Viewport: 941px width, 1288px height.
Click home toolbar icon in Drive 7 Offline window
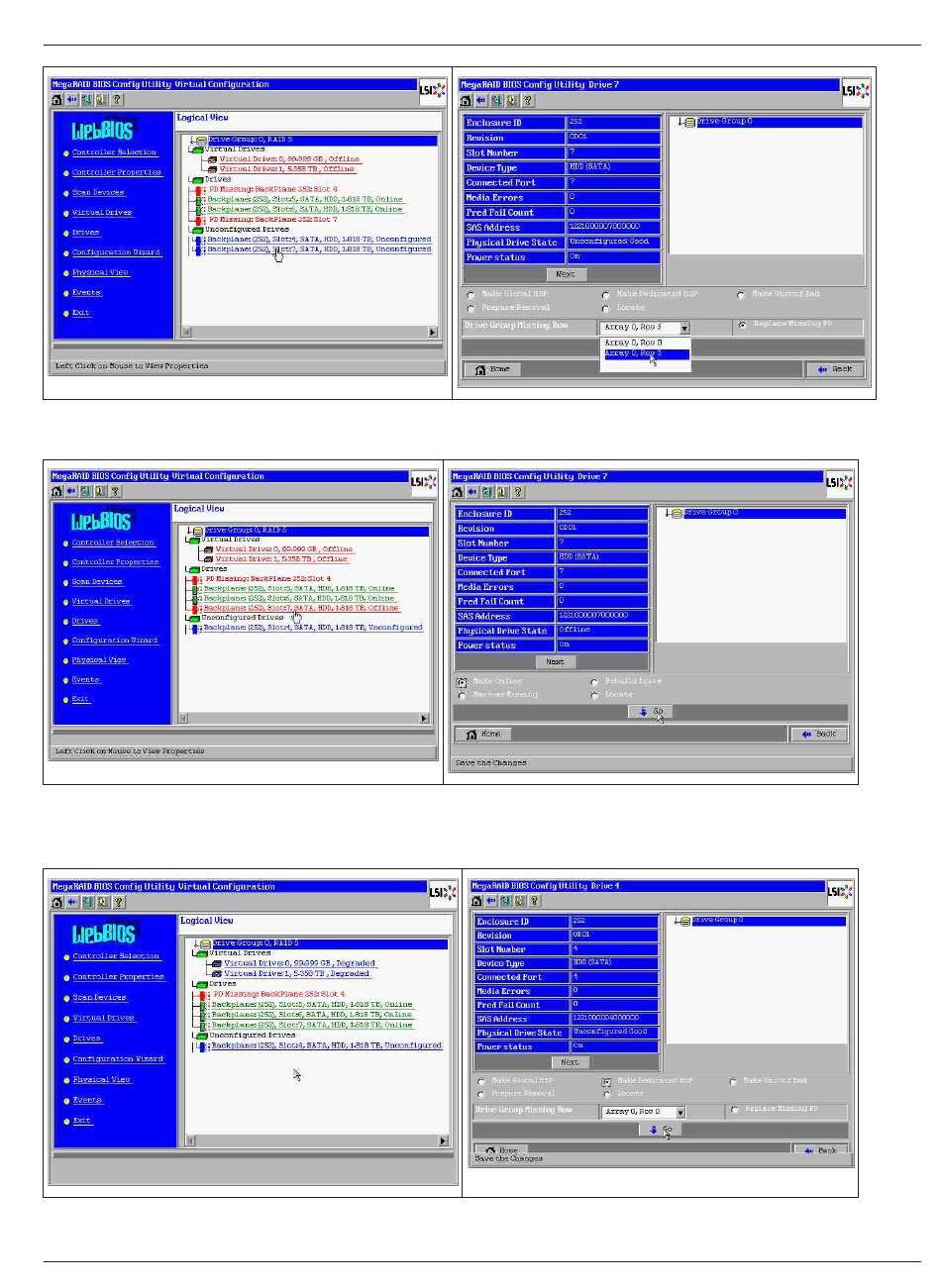tap(458, 491)
